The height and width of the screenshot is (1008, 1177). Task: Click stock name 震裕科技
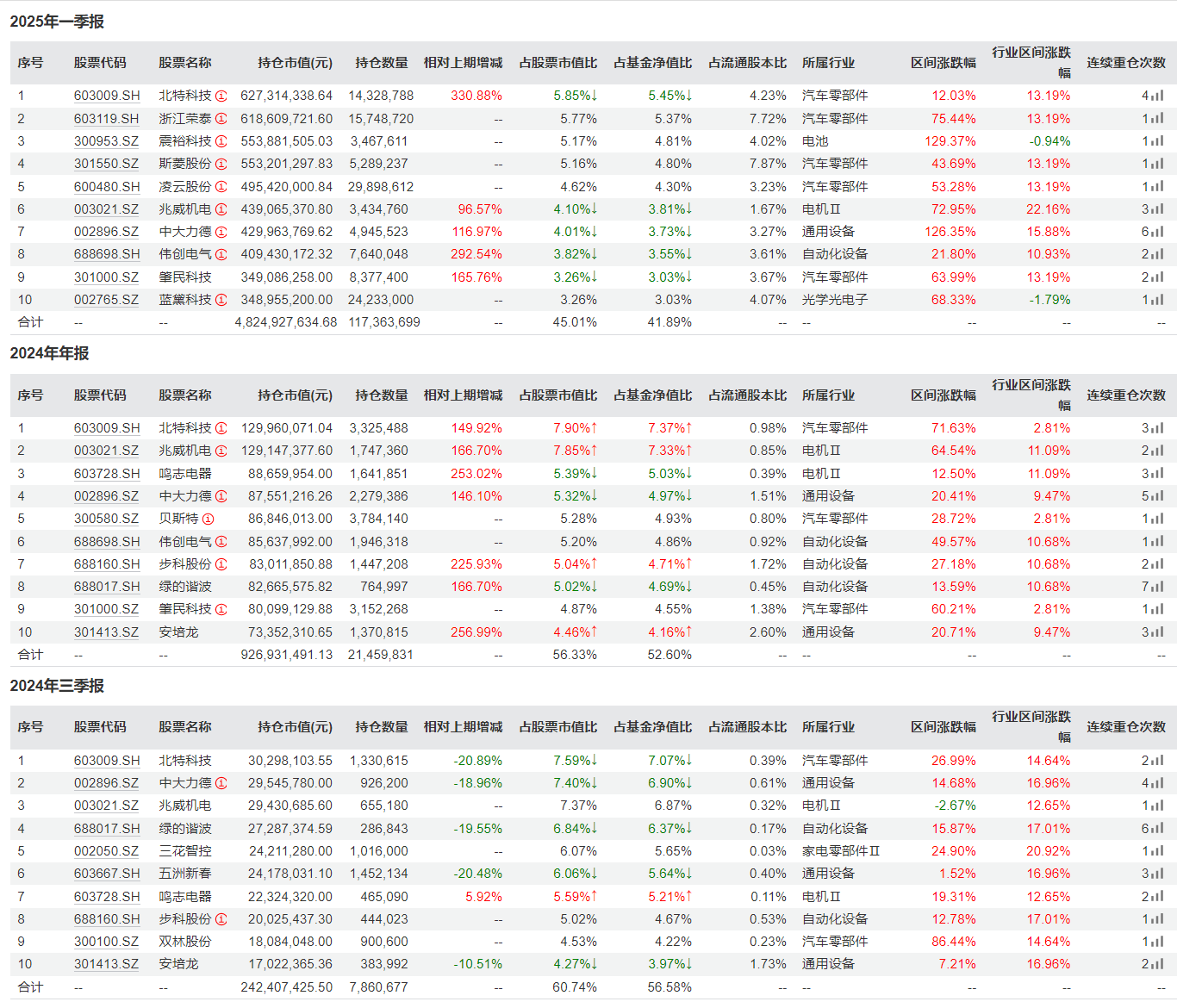[x=185, y=141]
